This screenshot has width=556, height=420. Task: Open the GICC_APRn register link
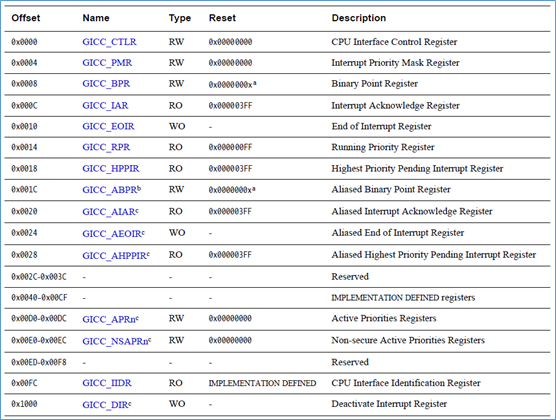(x=110, y=319)
